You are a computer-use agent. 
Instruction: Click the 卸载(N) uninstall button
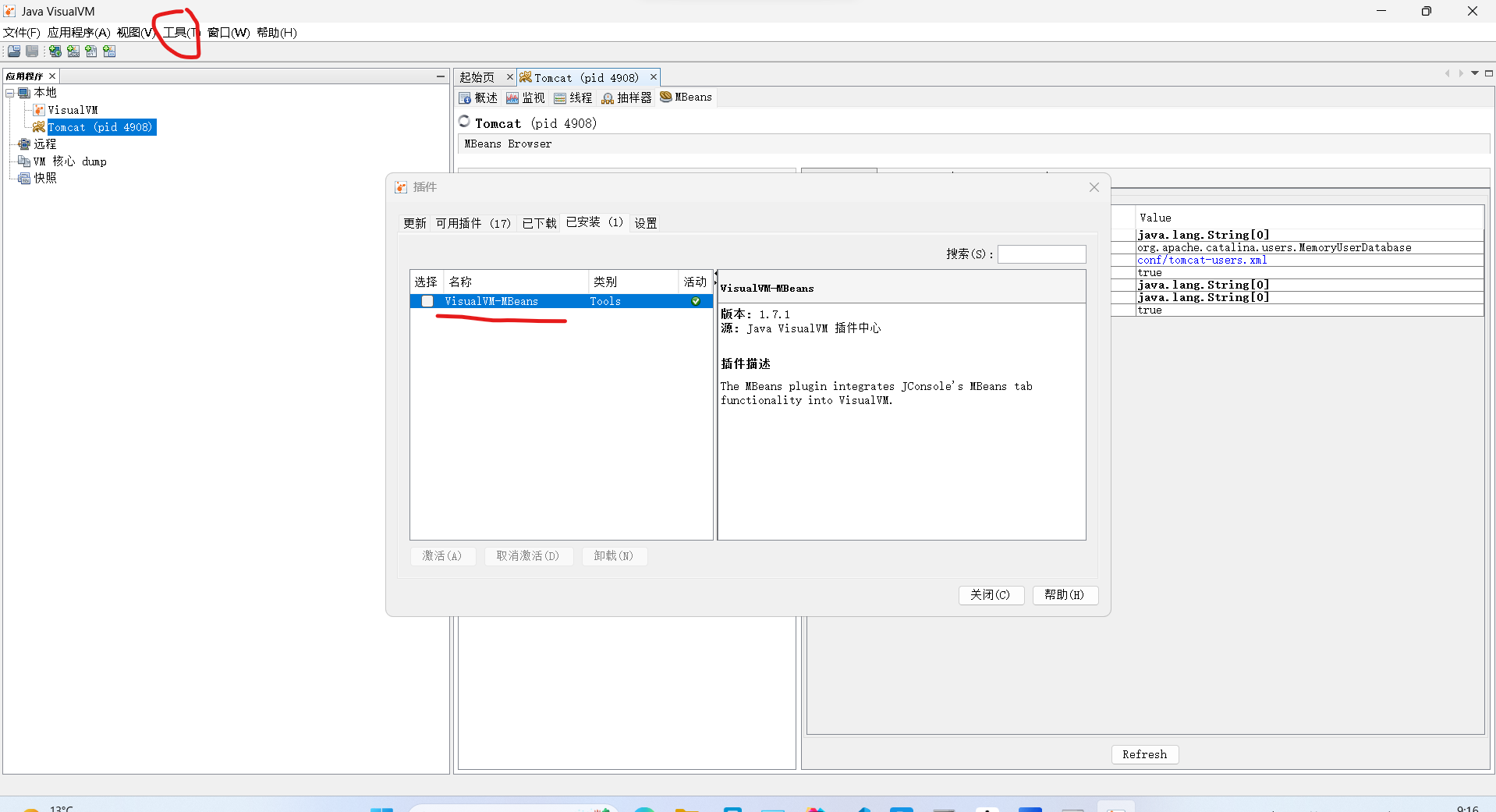coord(614,556)
